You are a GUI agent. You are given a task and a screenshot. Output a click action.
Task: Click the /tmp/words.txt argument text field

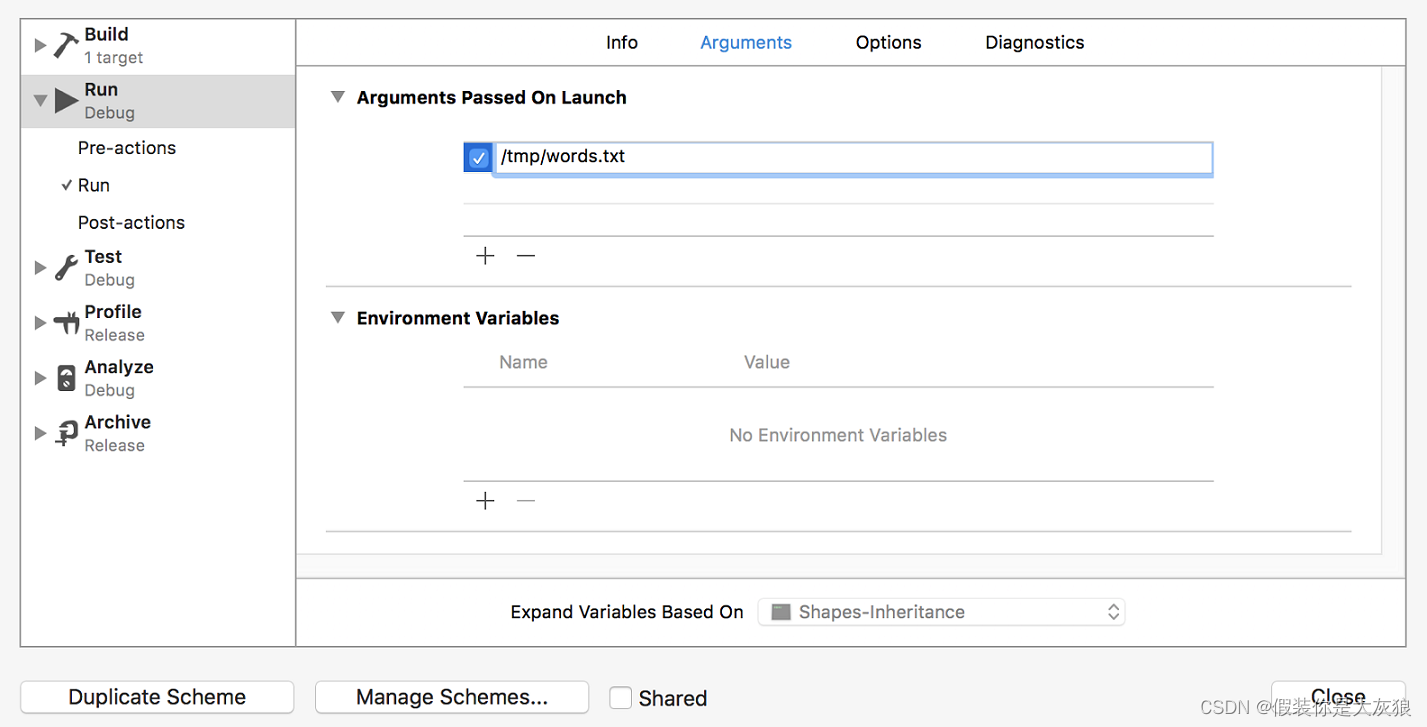[854, 158]
